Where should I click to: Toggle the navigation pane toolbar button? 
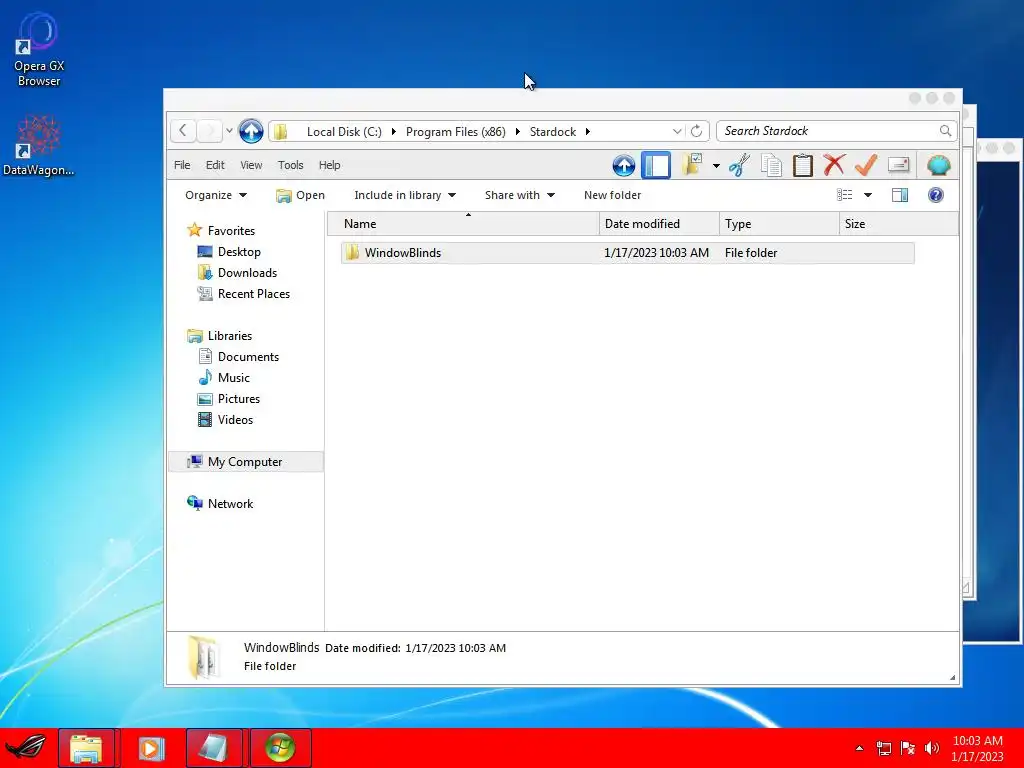pos(656,165)
